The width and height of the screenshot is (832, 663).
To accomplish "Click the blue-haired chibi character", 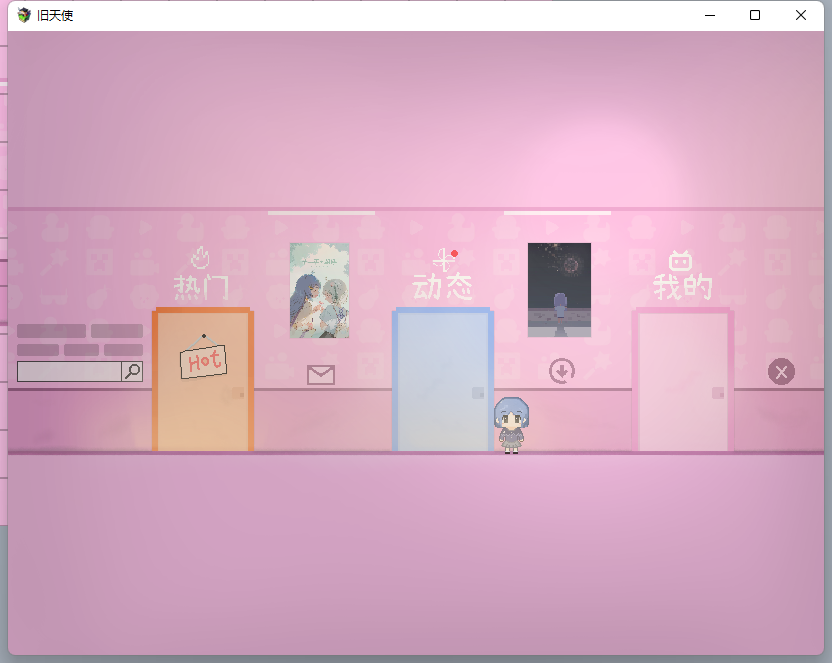I will coord(512,425).
